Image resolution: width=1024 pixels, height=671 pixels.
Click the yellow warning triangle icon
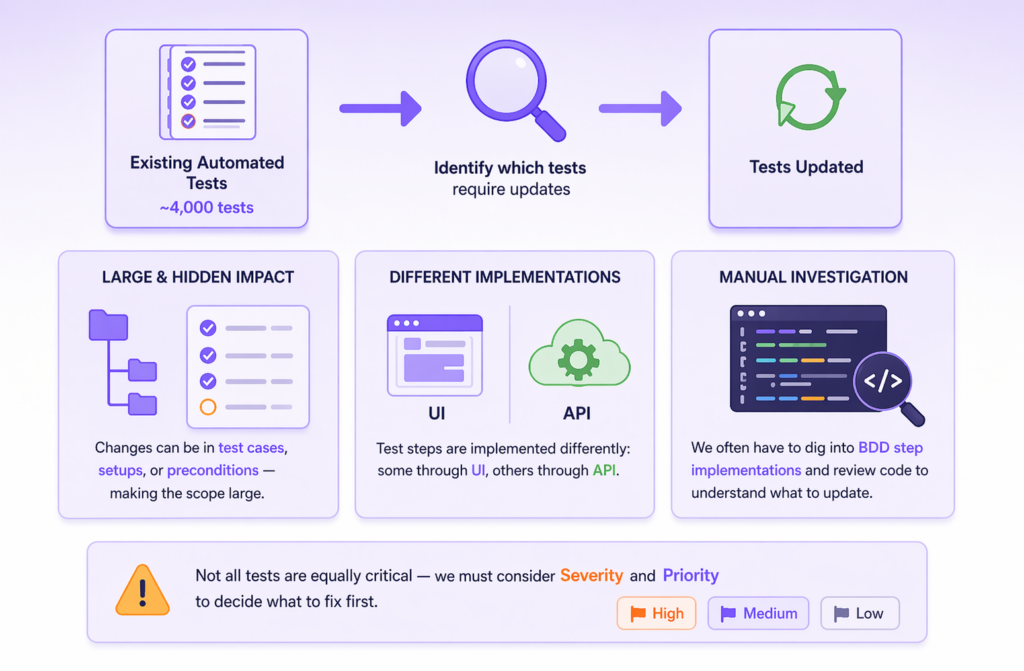tap(143, 591)
